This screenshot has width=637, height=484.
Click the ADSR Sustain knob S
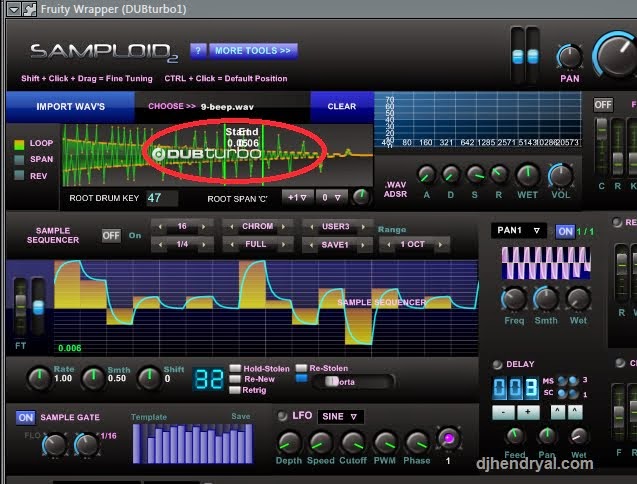pyautogui.click(x=474, y=175)
